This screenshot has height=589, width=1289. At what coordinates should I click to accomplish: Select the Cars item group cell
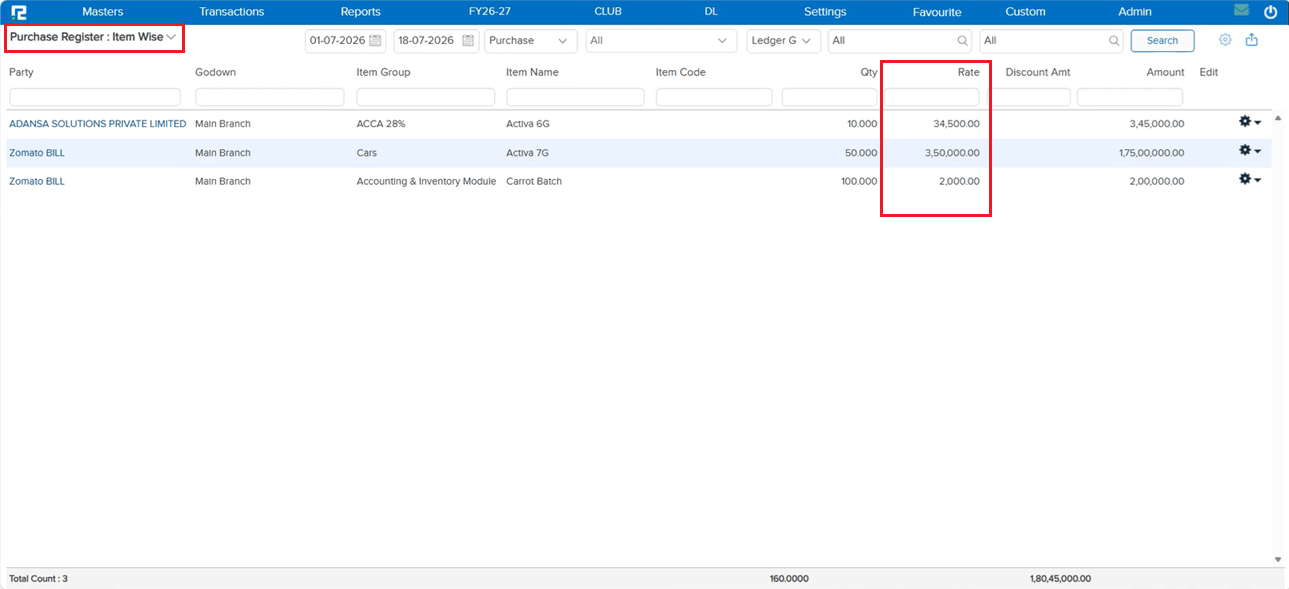pyautogui.click(x=367, y=153)
